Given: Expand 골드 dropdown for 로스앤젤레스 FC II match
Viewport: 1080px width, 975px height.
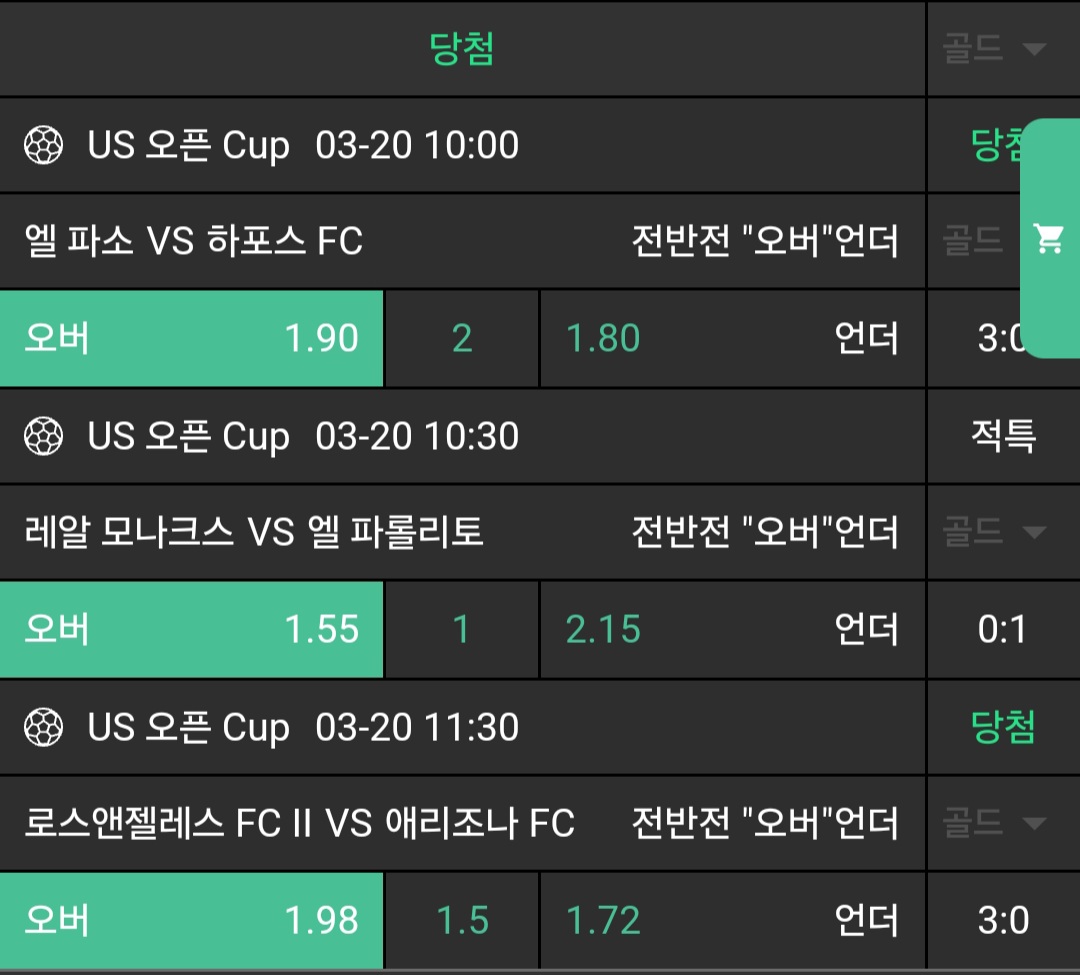Looking at the screenshot, I should 993,823.
